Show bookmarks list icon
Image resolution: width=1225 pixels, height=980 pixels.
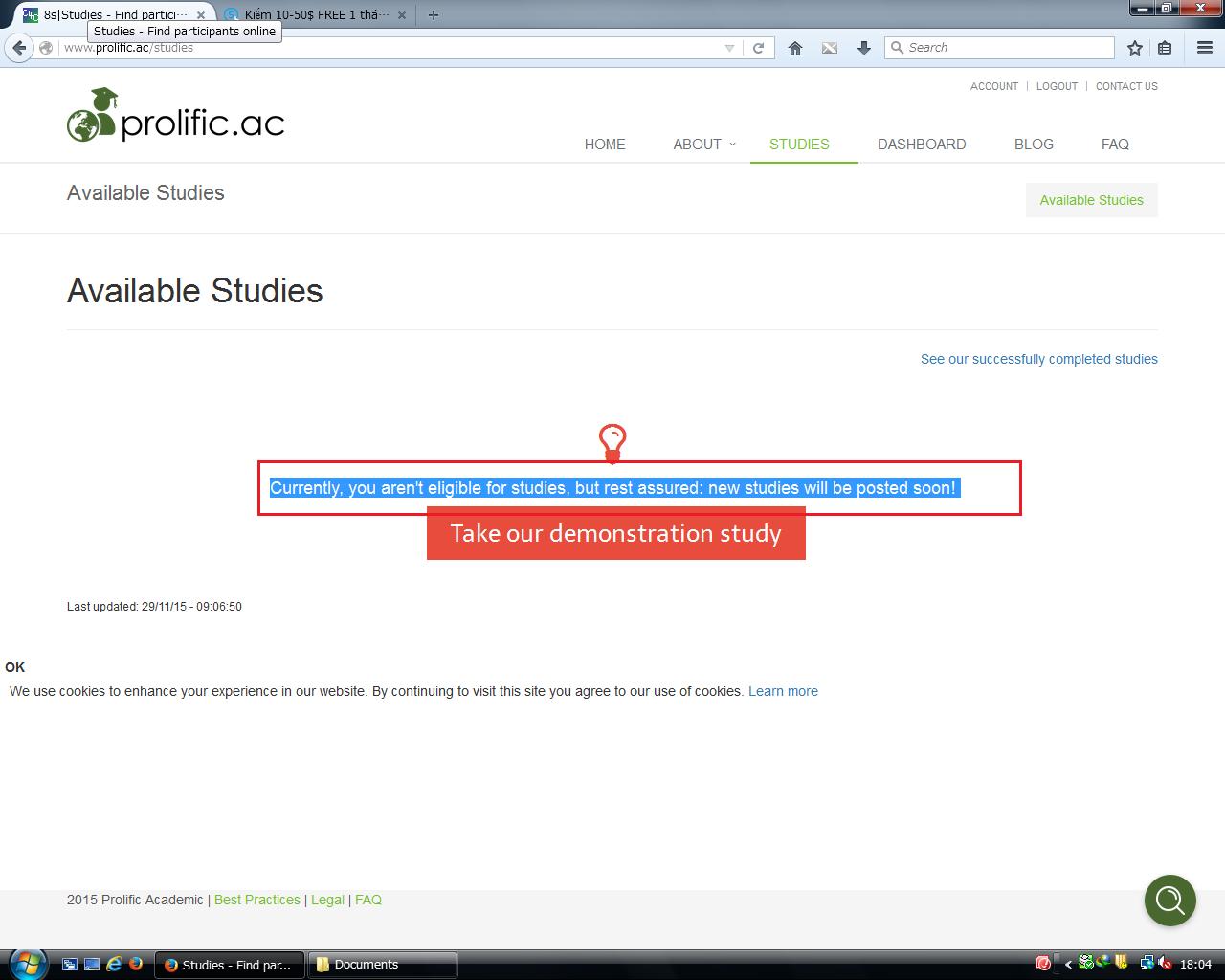pos(1165,48)
